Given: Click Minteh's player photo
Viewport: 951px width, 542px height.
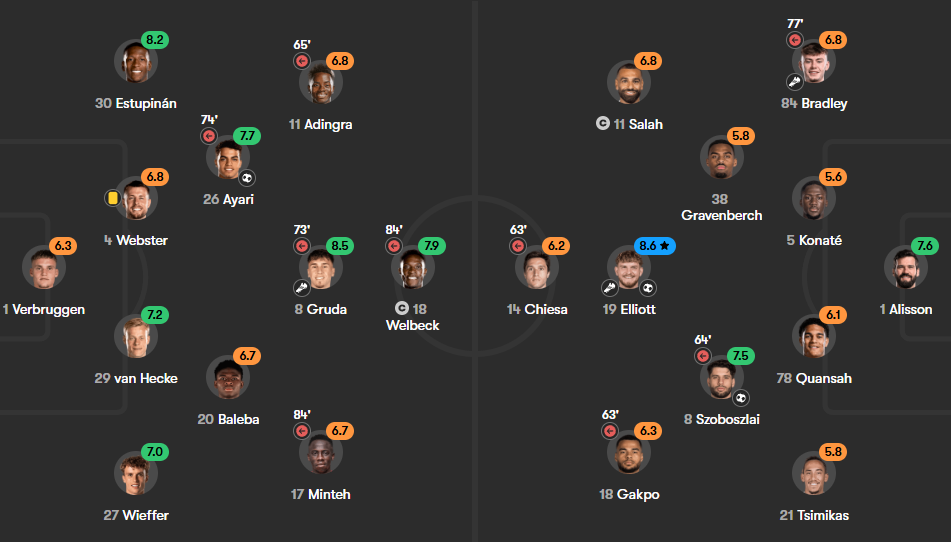Looking at the screenshot, I should pos(321,452).
